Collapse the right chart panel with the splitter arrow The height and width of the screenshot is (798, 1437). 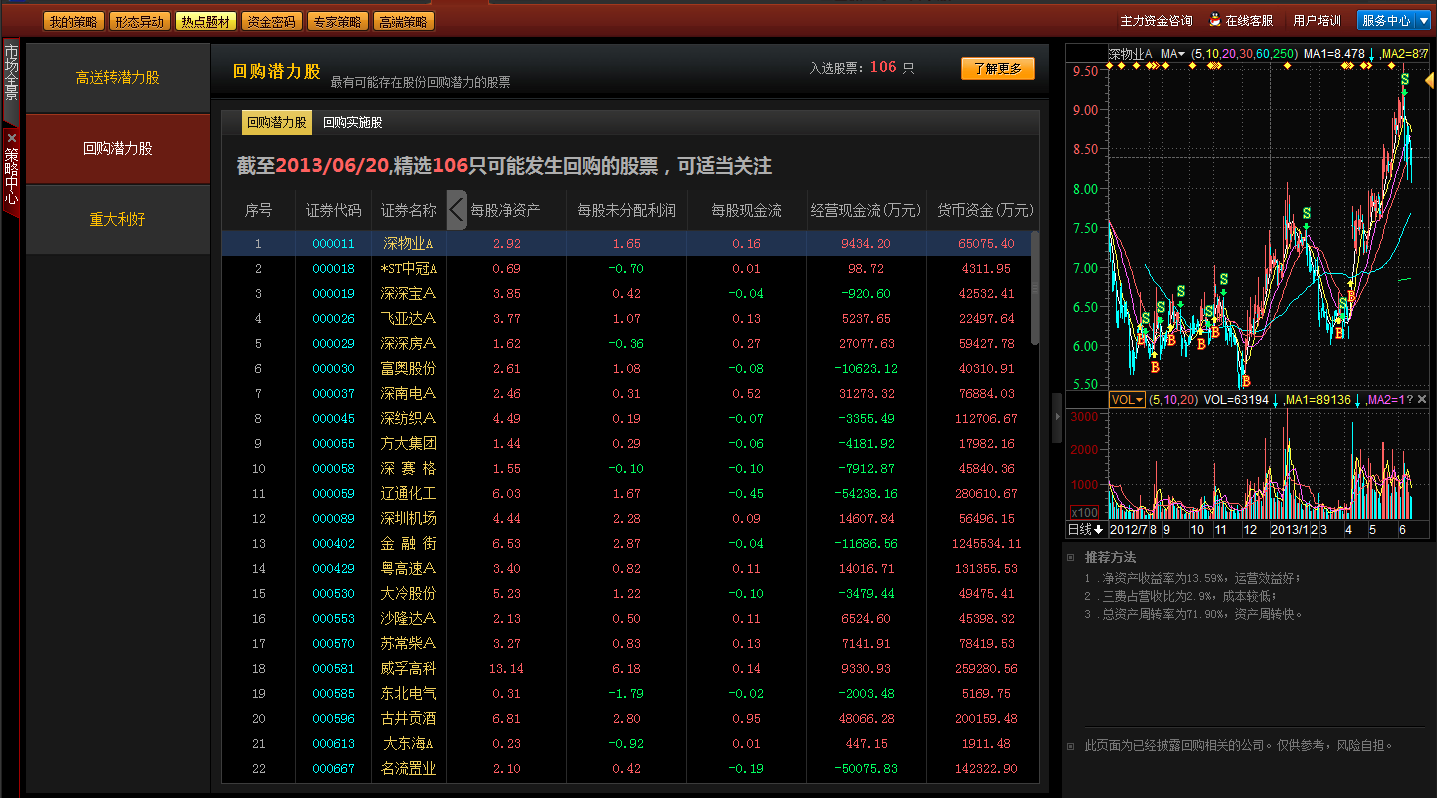click(1058, 418)
